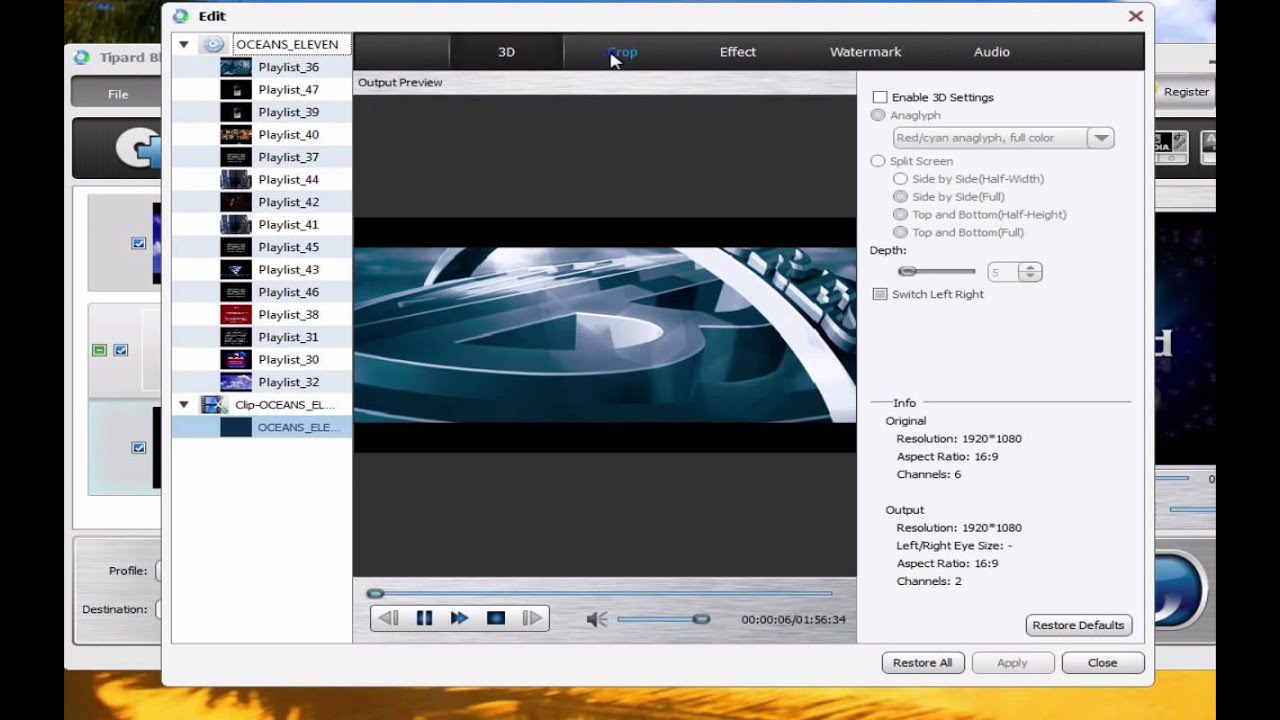Close the Edit dialog with red X
Image resolution: width=1280 pixels, height=720 pixels.
pos(1136,16)
